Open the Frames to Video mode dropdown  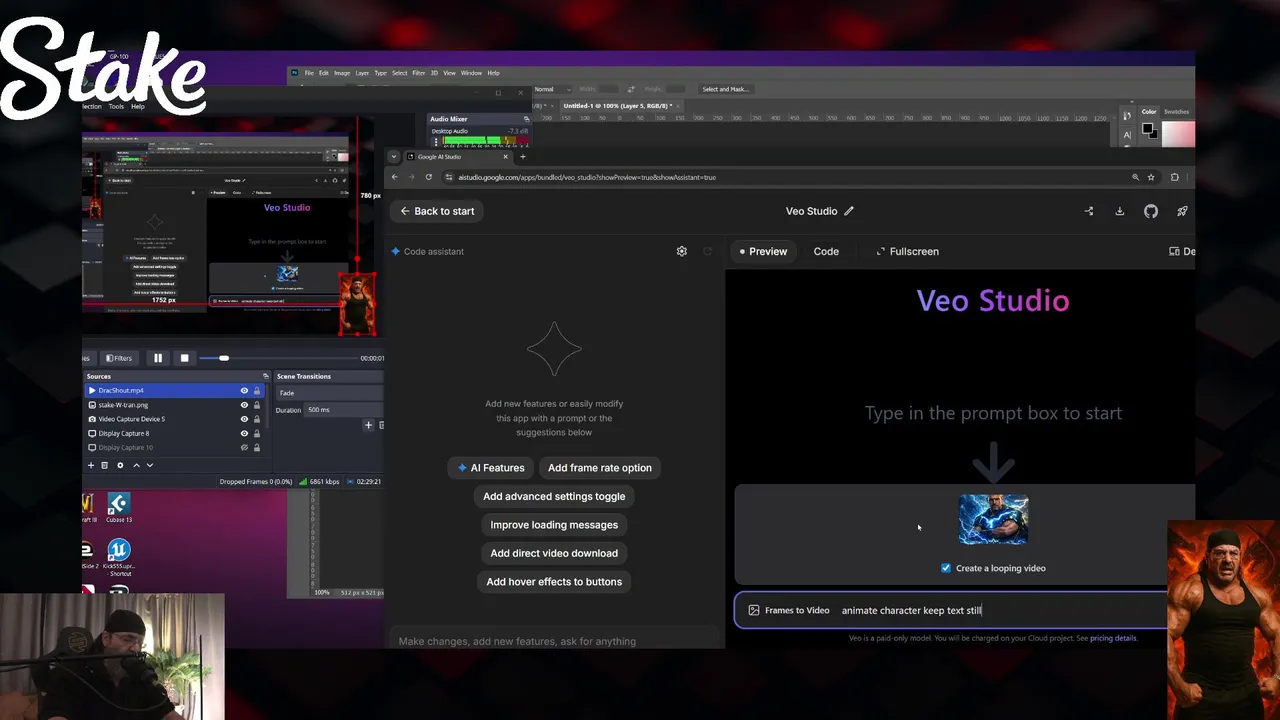pyautogui.click(x=788, y=610)
